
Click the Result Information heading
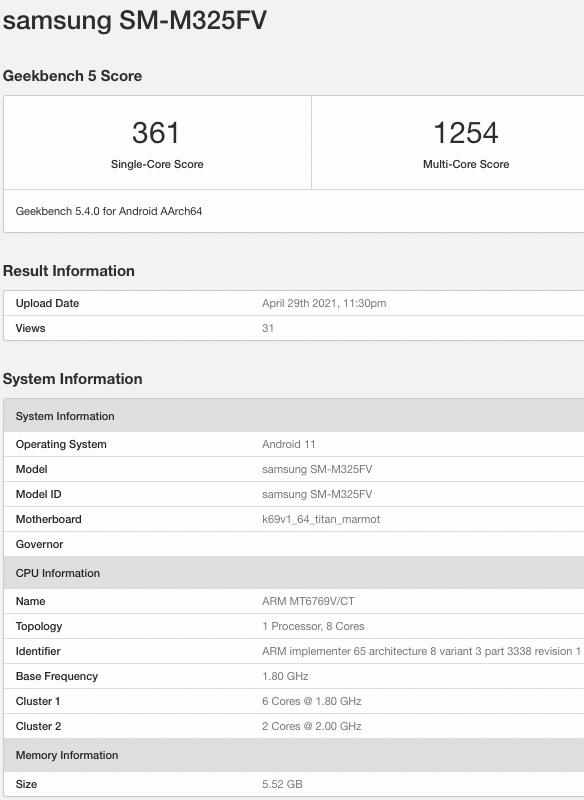pos(69,271)
